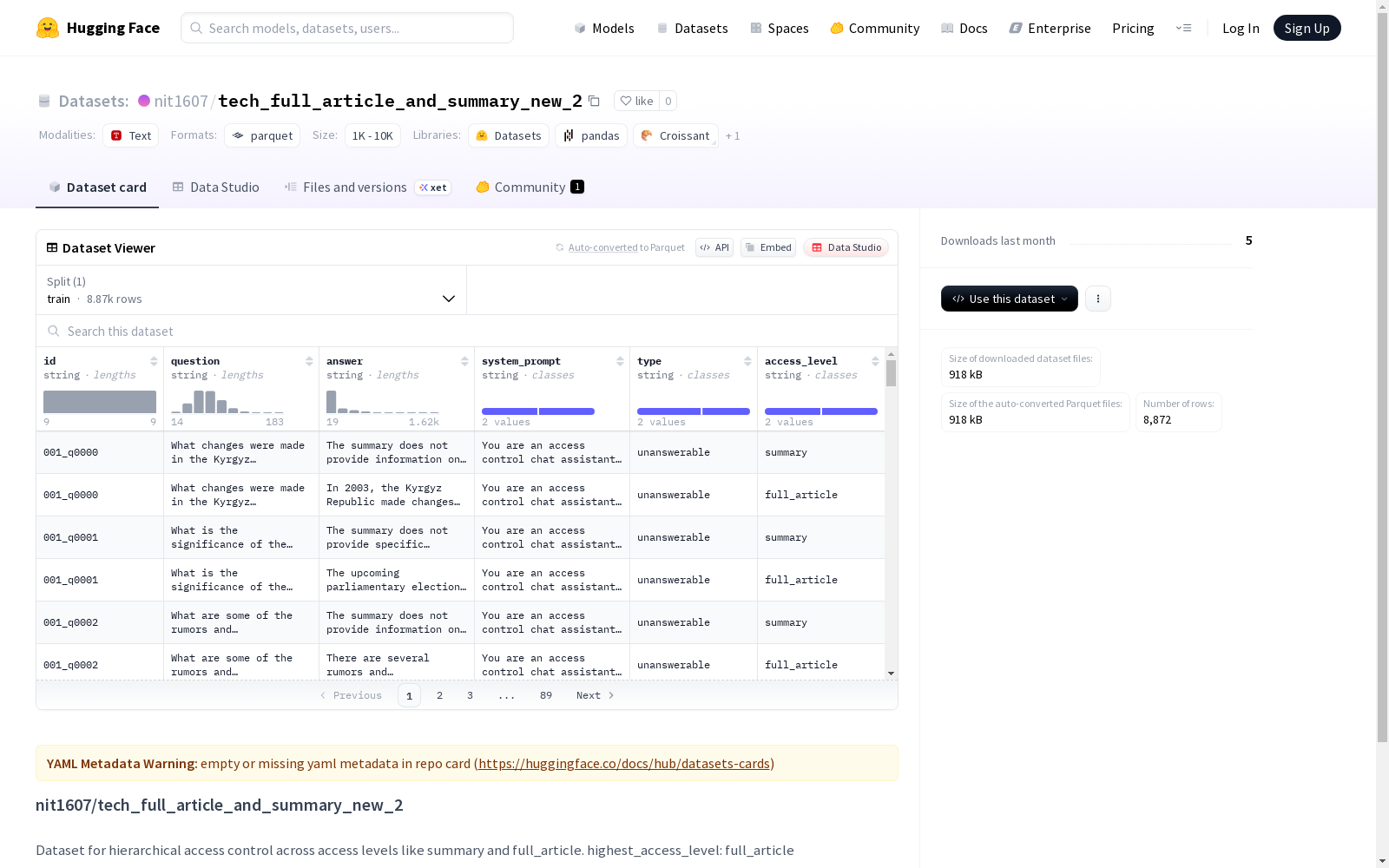
Task: Click the nit1607 user avatar
Action: (144, 101)
